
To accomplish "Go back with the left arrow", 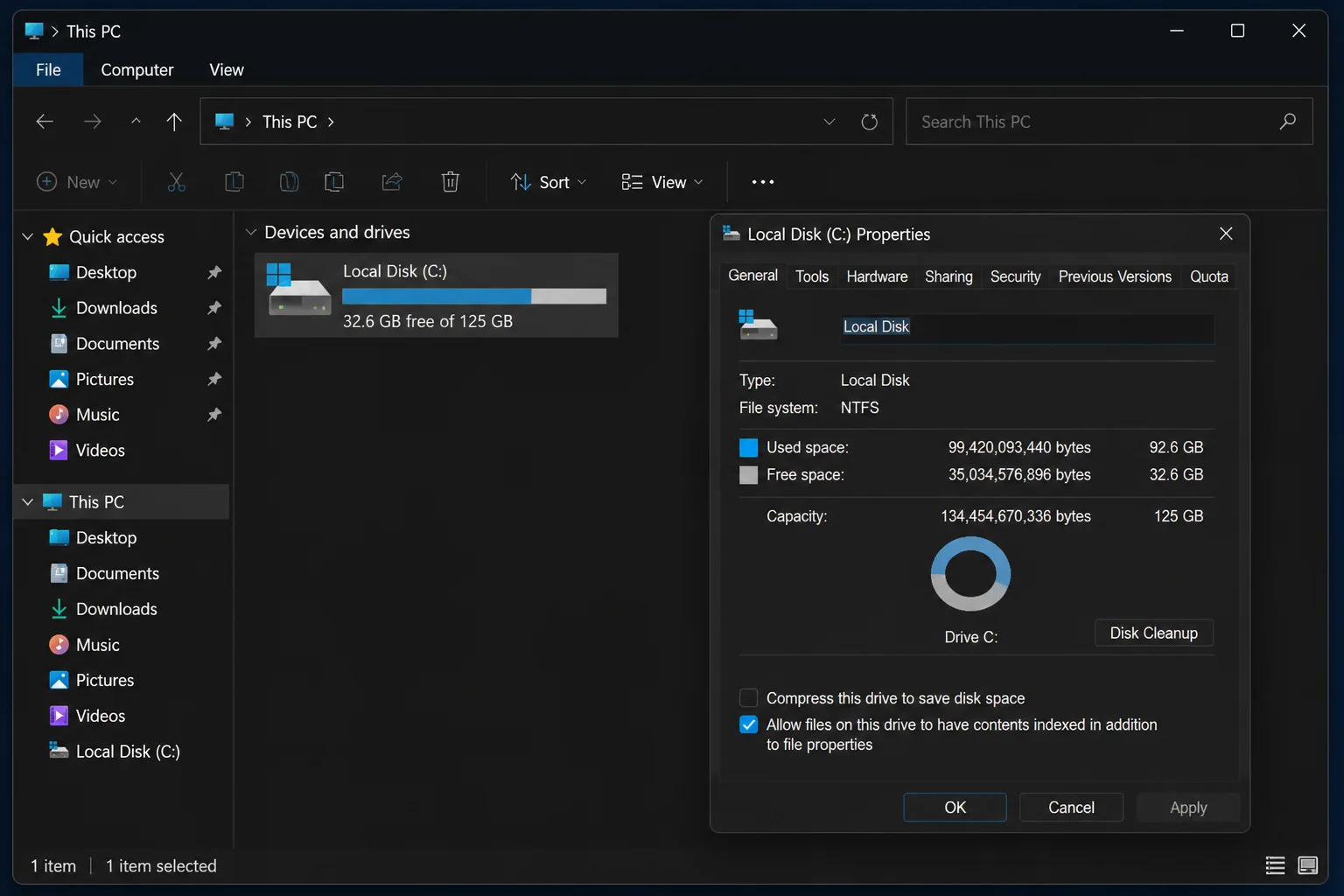I will (x=45, y=122).
